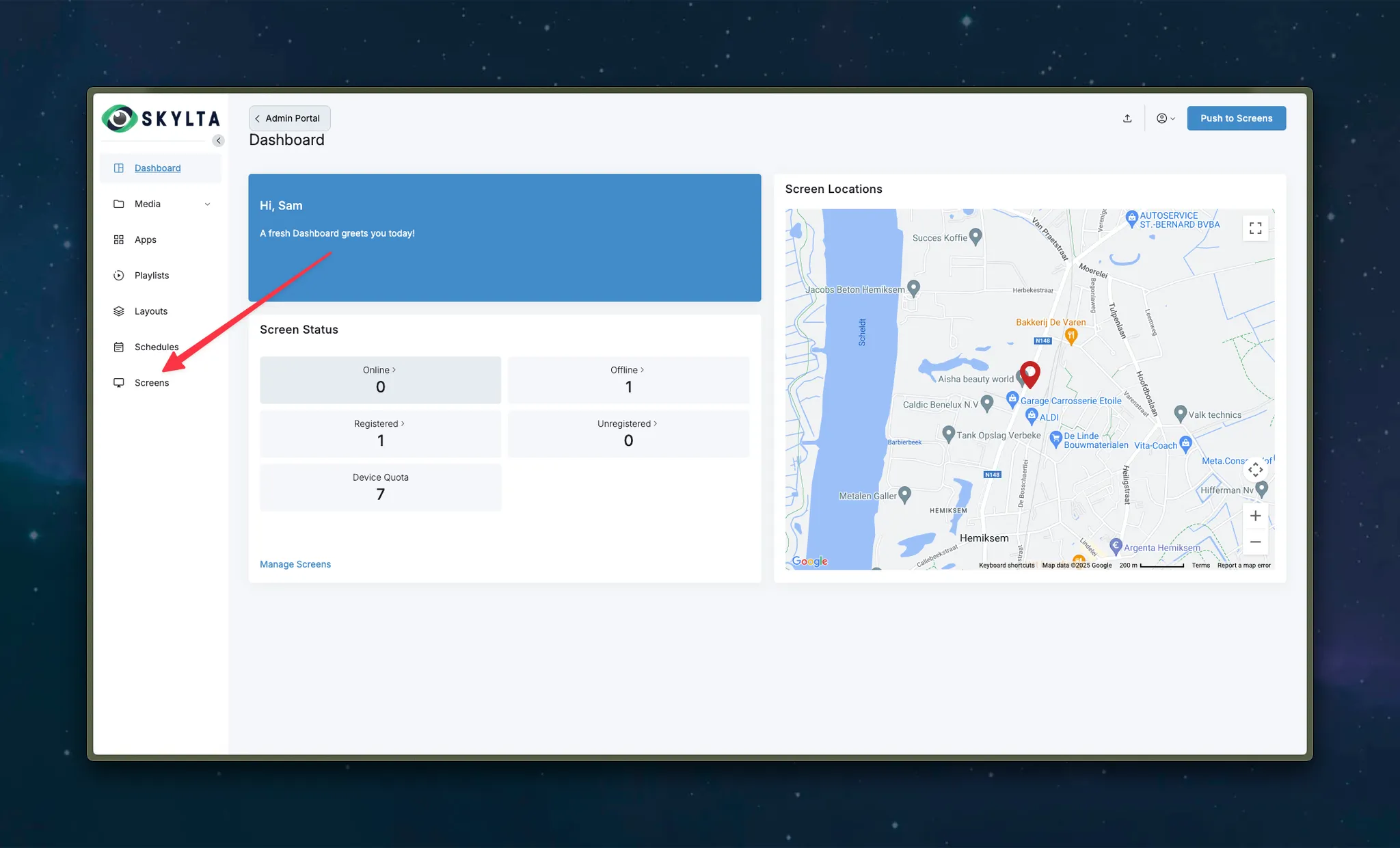
Task: Click the Tank Opslag Verbeke marker
Action: click(x=948, y=434)
